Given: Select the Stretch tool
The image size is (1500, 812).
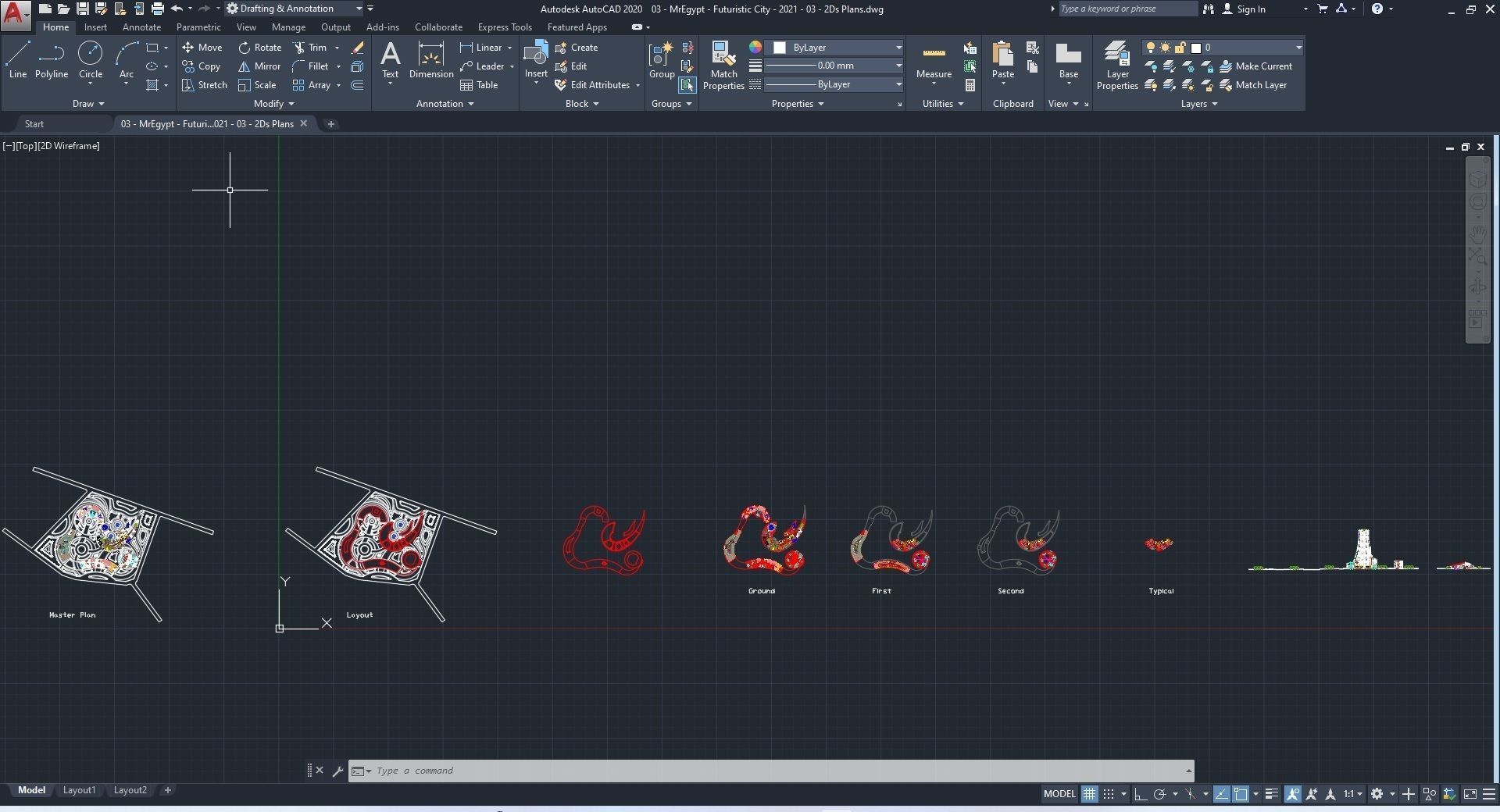Looking at the screenshot, I should click(204, 85).
